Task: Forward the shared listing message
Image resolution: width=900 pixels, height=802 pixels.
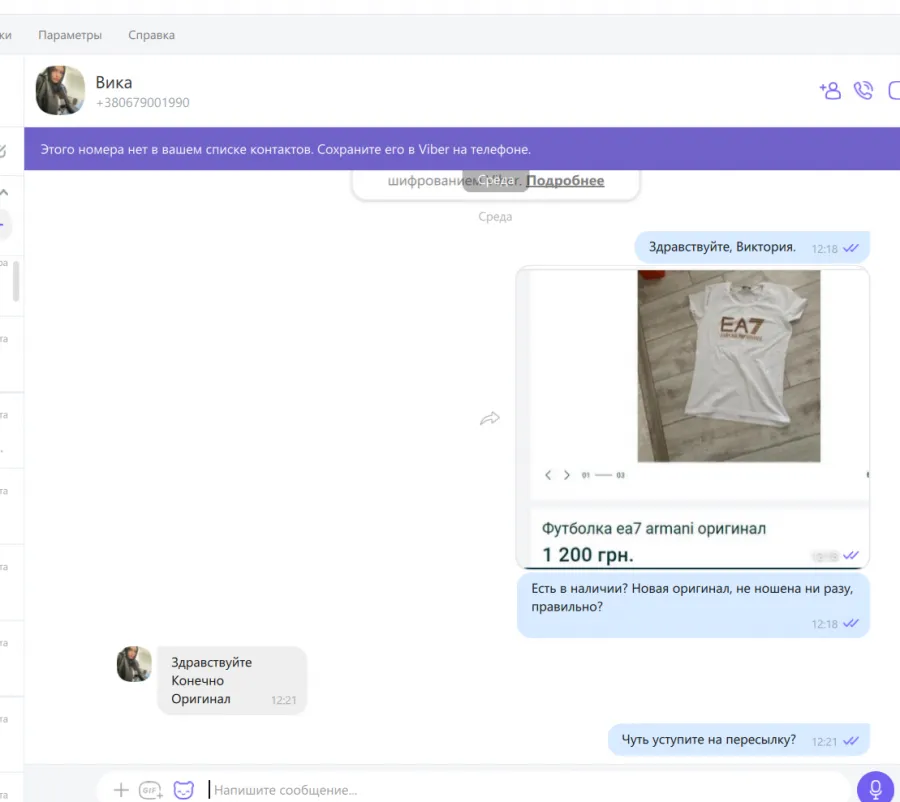Action: (490, 419)
